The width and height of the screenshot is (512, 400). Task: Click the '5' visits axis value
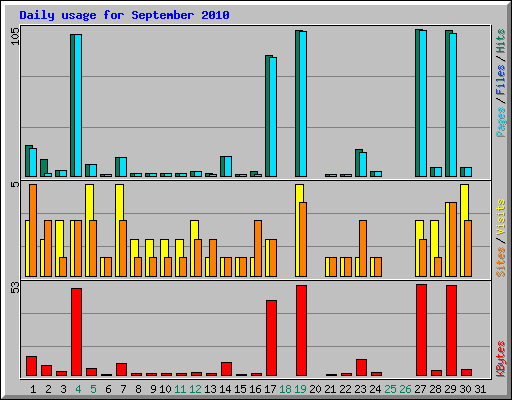click(15, 184)
